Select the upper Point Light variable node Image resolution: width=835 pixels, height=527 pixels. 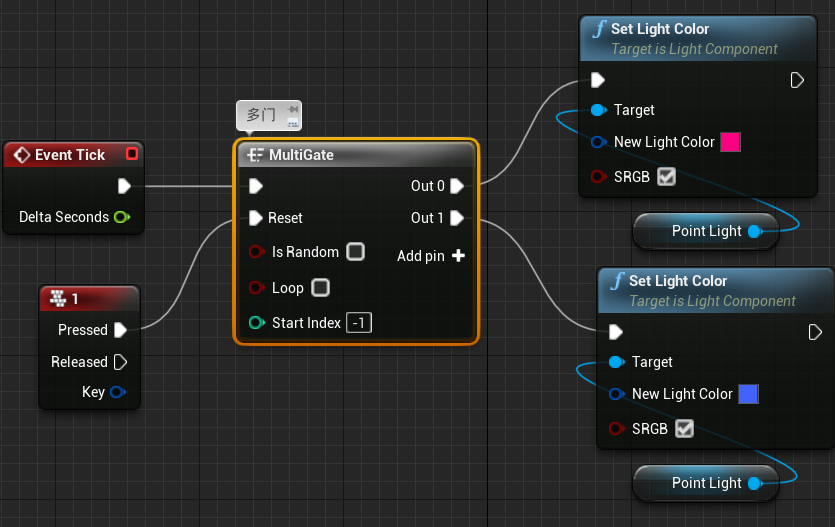pos(706,232)
